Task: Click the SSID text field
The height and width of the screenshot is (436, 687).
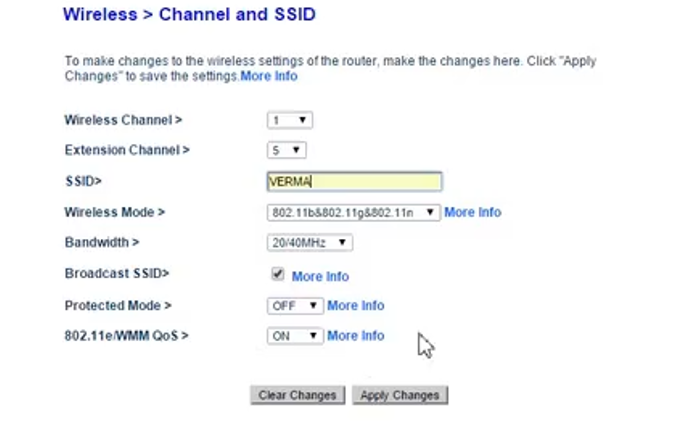Action: [x=354, y=181]
